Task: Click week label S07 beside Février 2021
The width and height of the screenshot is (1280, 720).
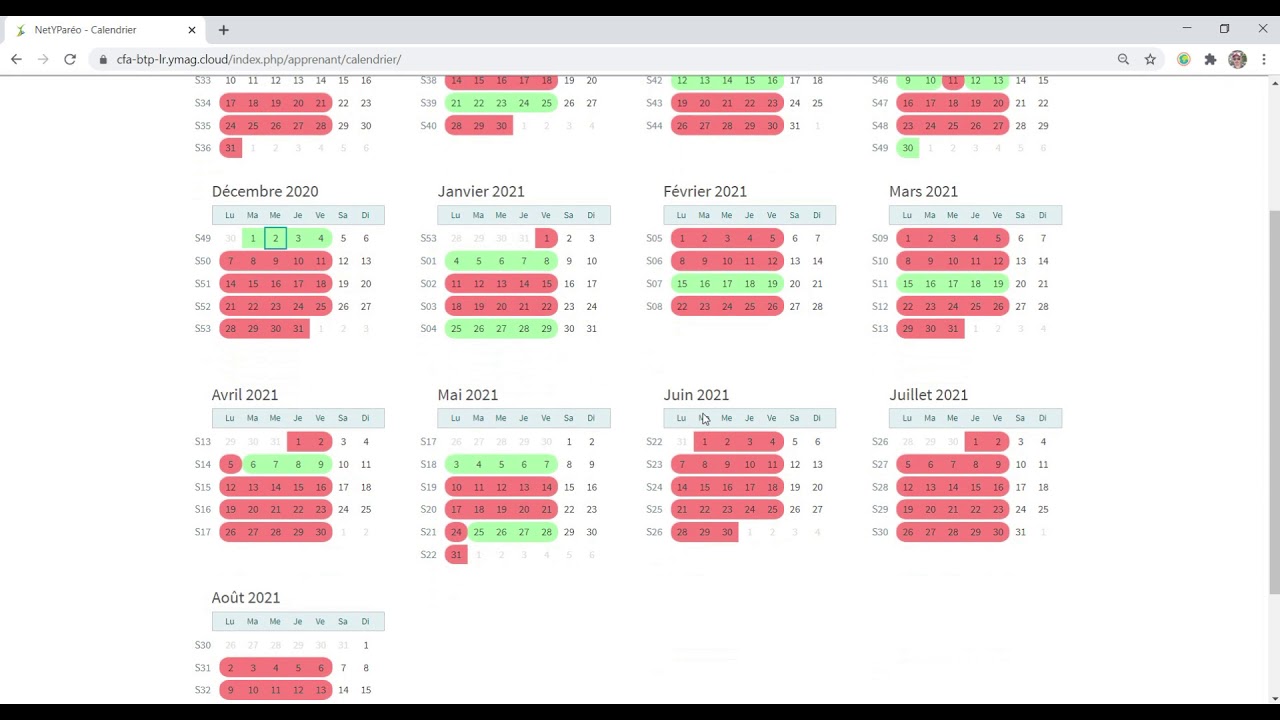Action: (x=654, y=284)
